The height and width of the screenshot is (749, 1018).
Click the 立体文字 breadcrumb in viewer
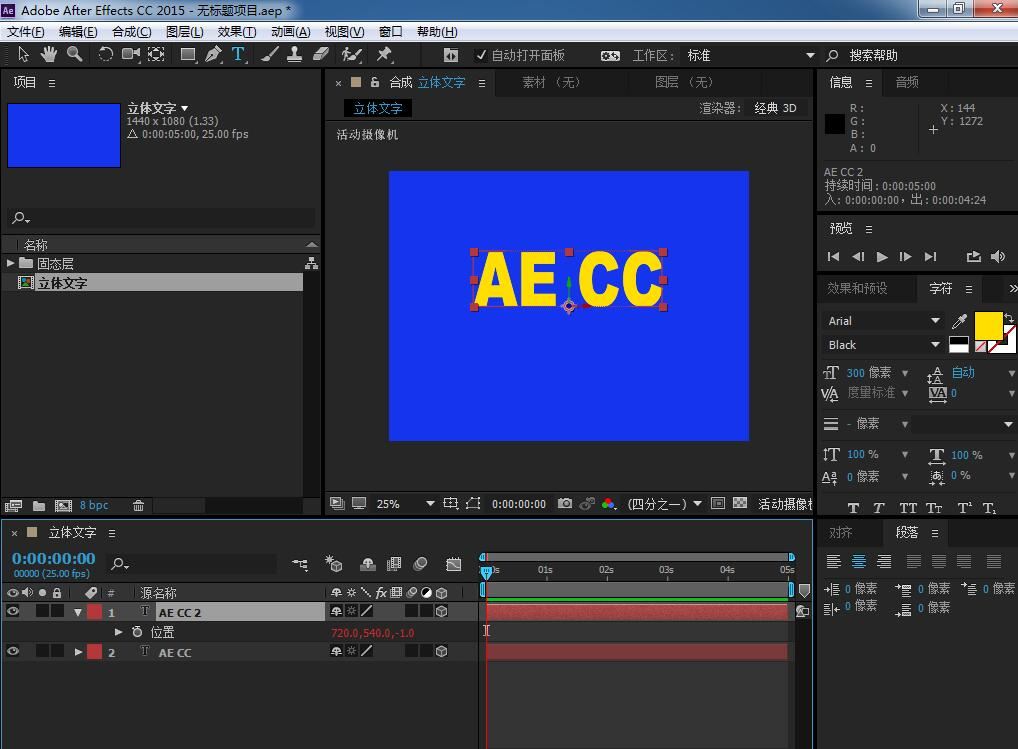click(377, 108)
